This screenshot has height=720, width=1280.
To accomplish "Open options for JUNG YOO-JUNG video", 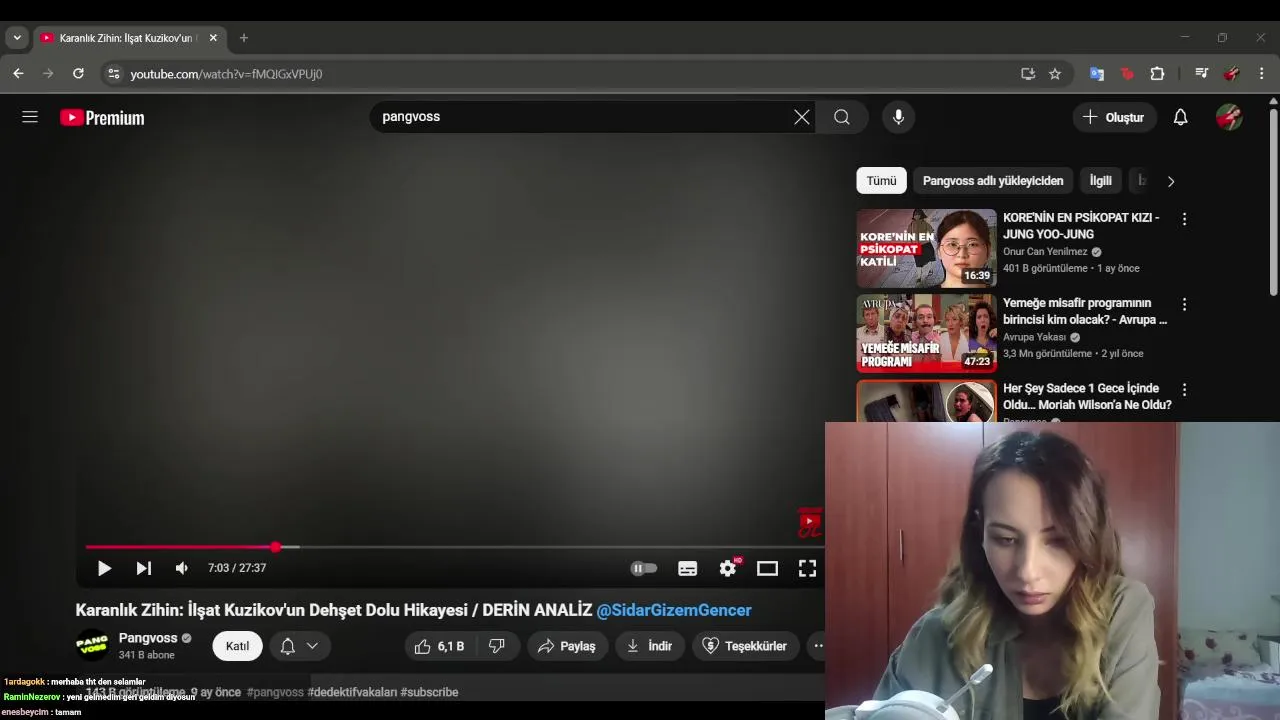I will click(1184, 219).
